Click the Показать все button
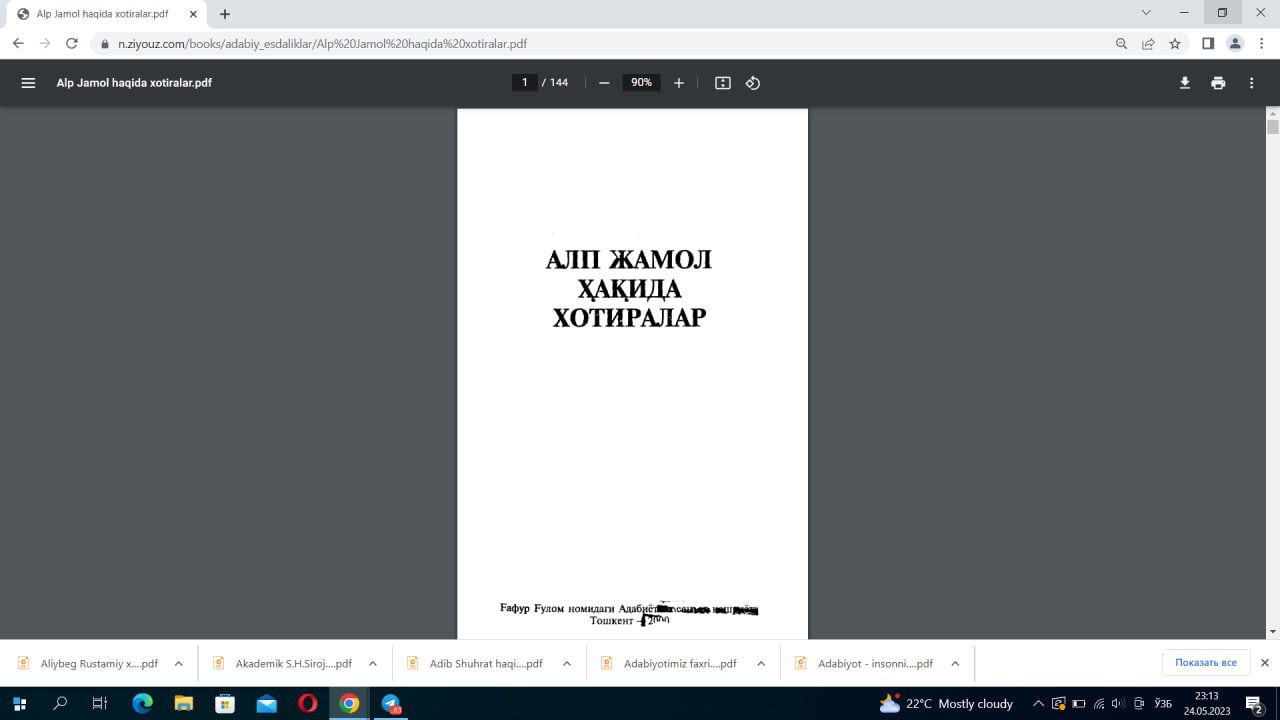This screenshot has height=720, width=1280. (1206, 663)
